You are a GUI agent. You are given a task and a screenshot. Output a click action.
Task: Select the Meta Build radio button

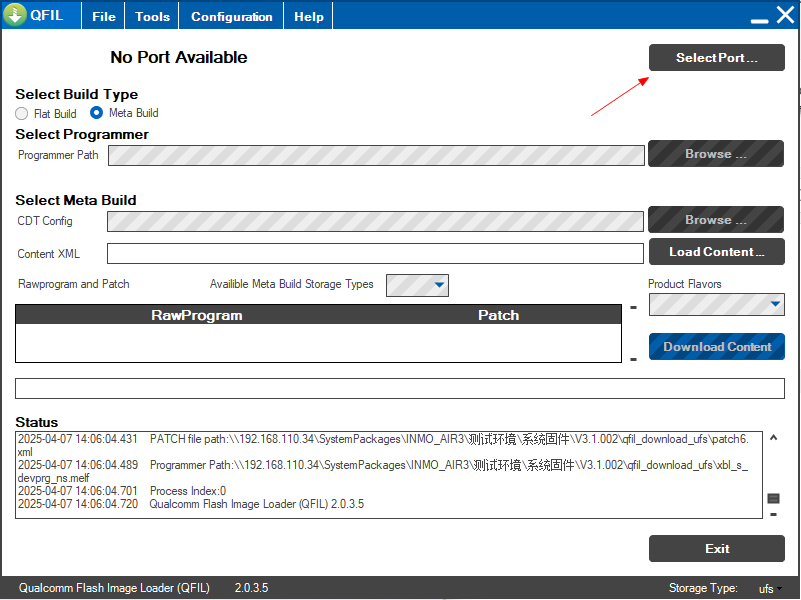point(97,113)
